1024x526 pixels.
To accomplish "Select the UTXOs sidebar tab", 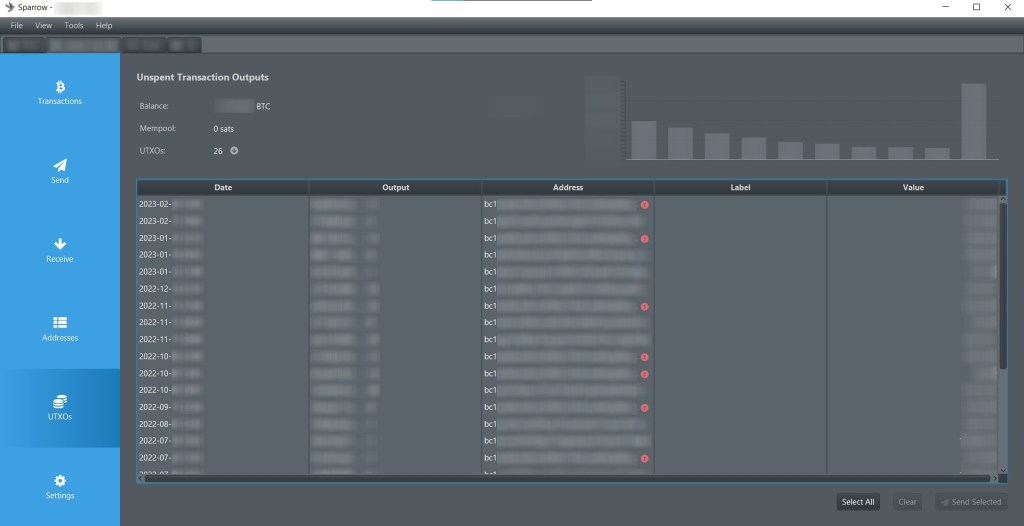I will click(x=60, y=407).
